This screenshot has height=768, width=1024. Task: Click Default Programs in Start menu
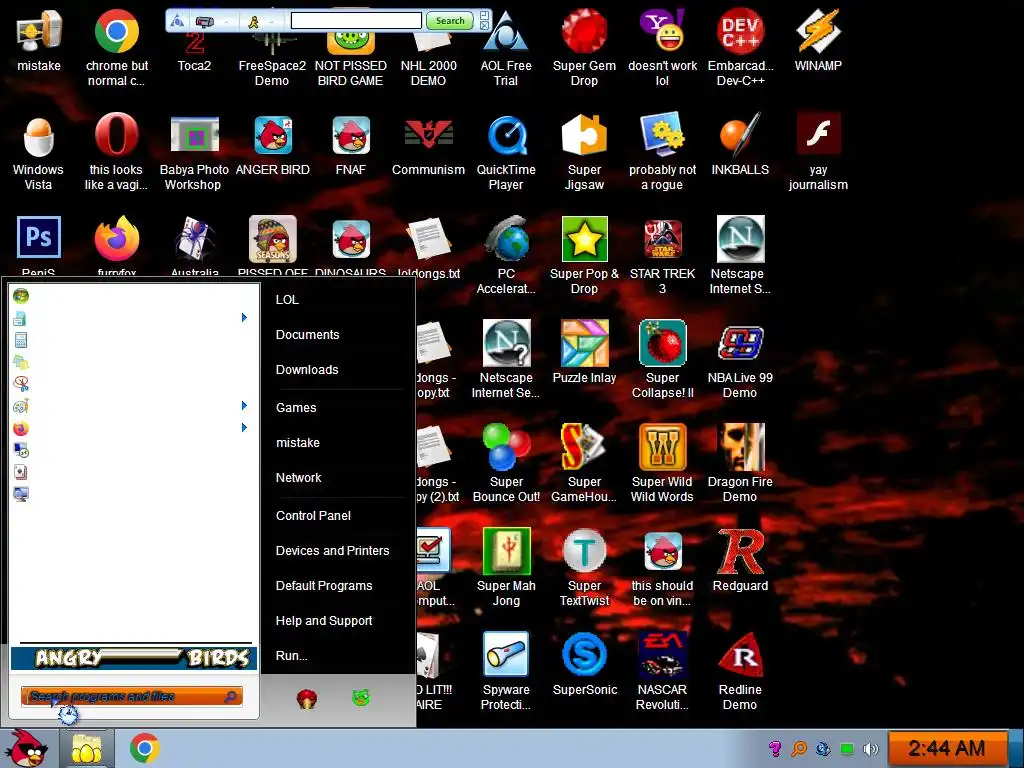(324, 586)
